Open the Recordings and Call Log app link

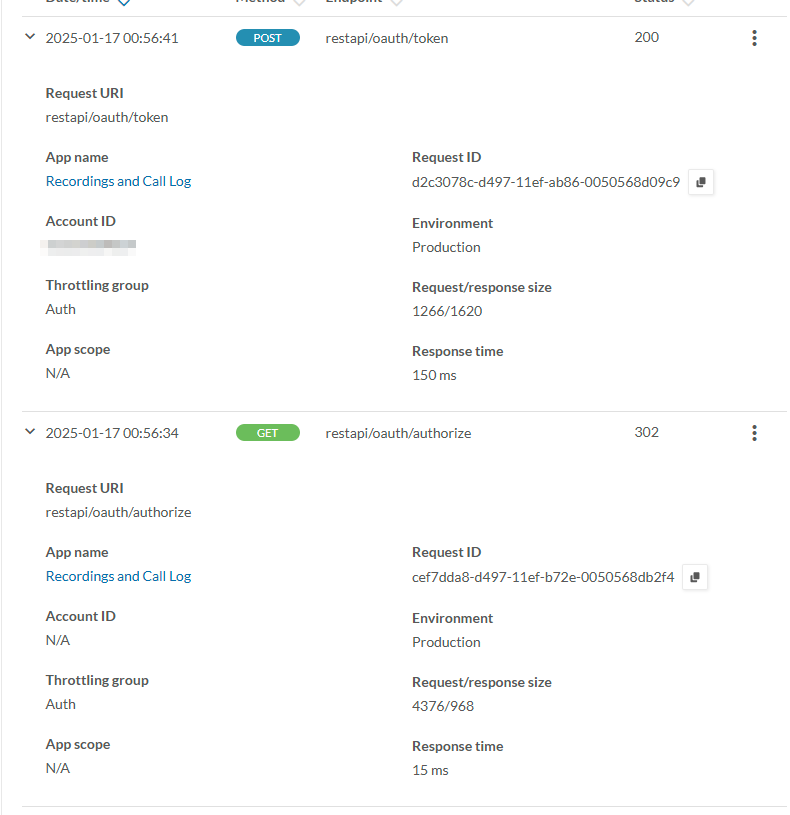pos(118,181)
